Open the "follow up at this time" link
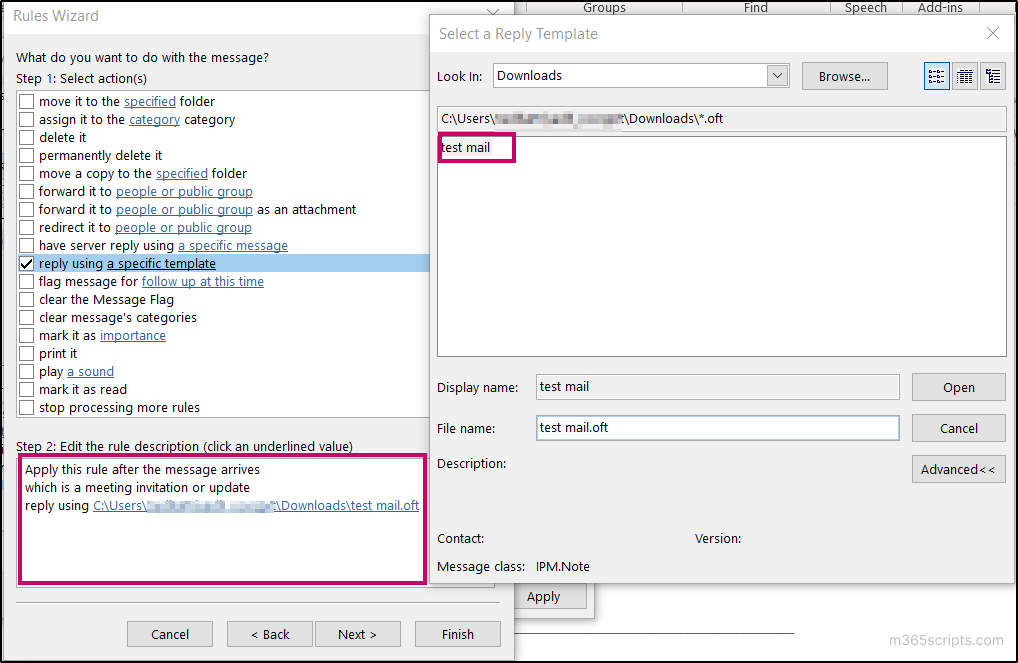1018x663 pixels. click(x=202, y=281)
